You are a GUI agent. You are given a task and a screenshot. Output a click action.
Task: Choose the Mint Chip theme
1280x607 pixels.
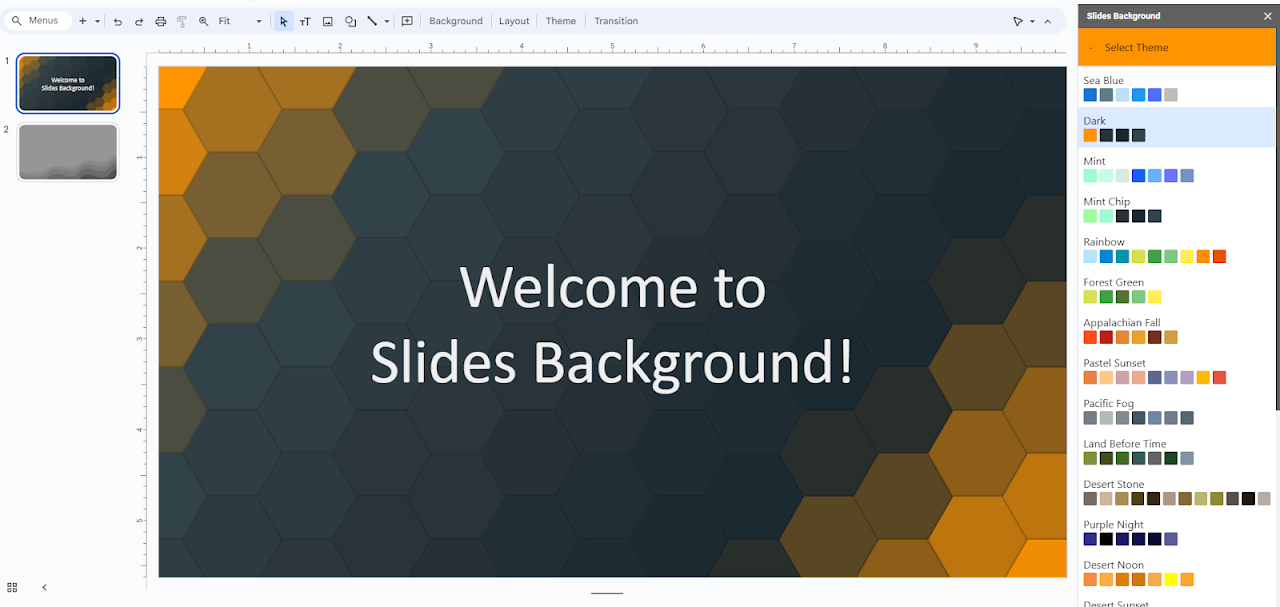click(1177, 209)
